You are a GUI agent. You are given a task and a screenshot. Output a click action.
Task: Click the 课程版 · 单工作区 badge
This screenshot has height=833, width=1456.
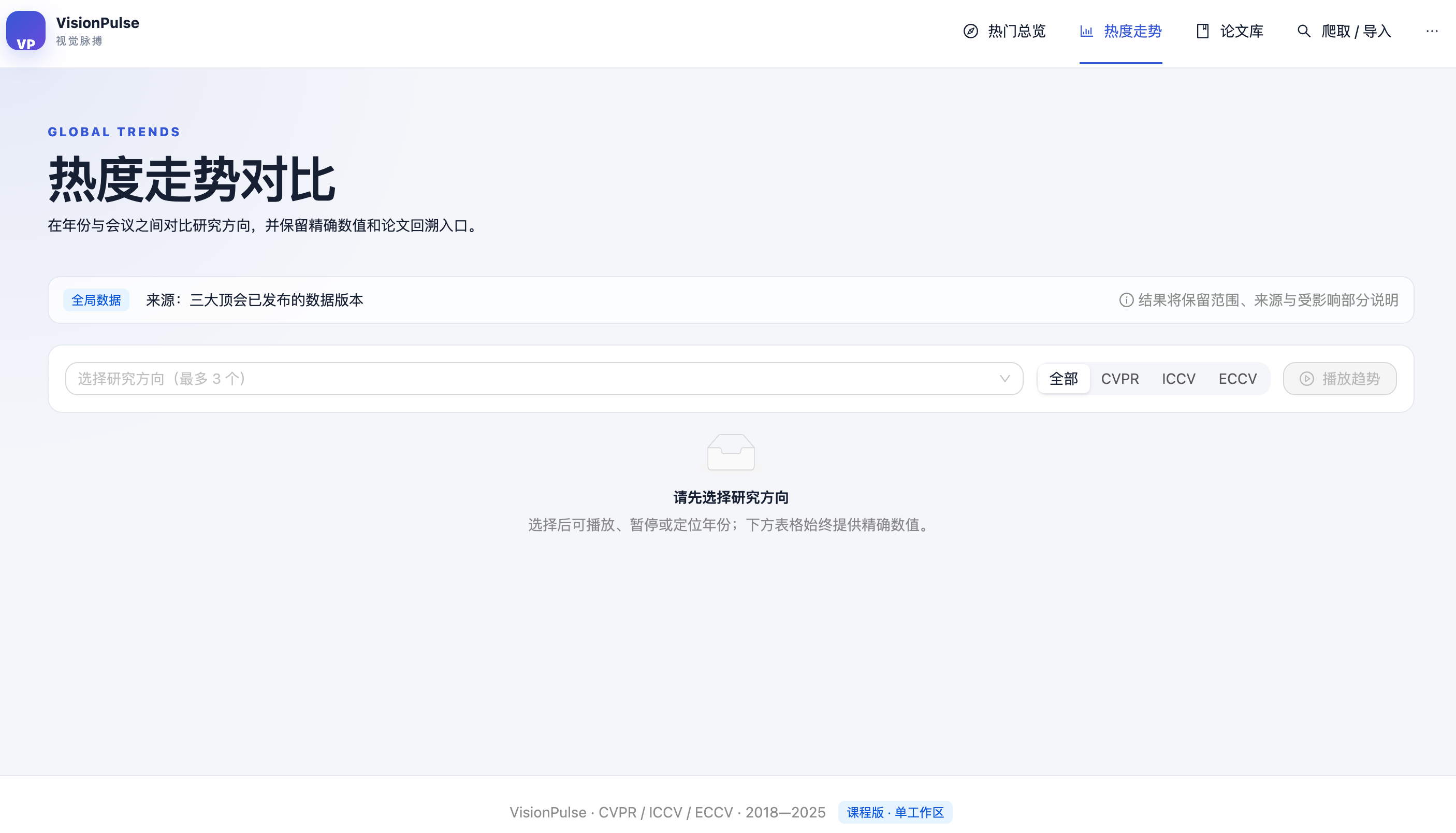click(895, 812)
